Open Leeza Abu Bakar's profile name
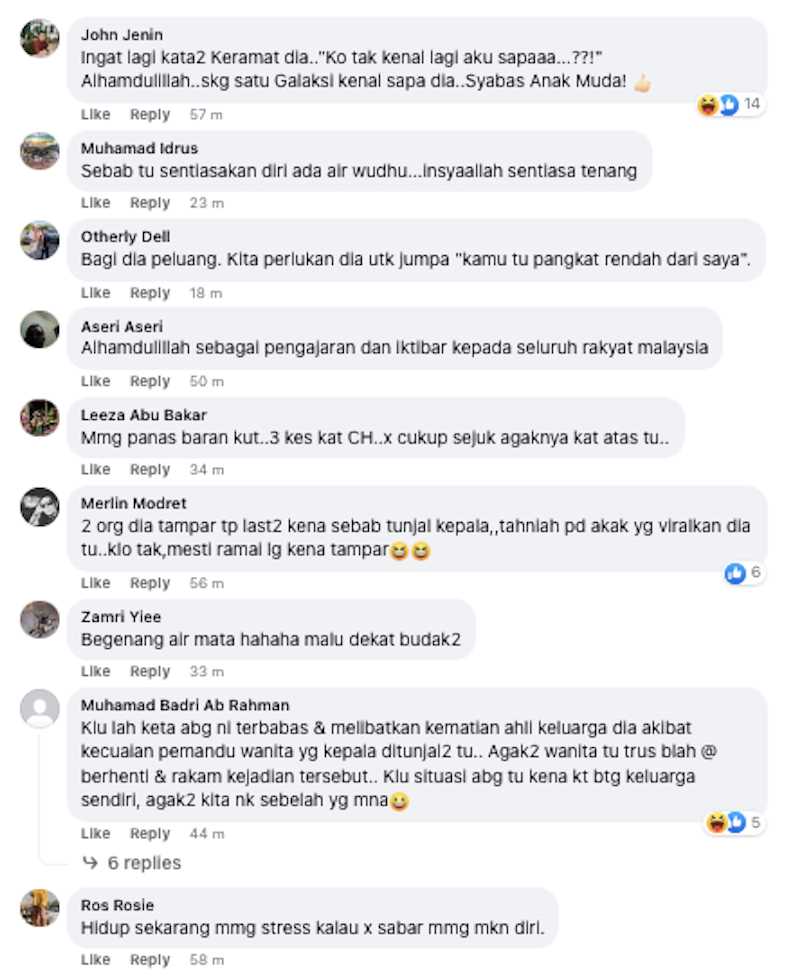This screenshot has height=976, width=792. (143, 415)
